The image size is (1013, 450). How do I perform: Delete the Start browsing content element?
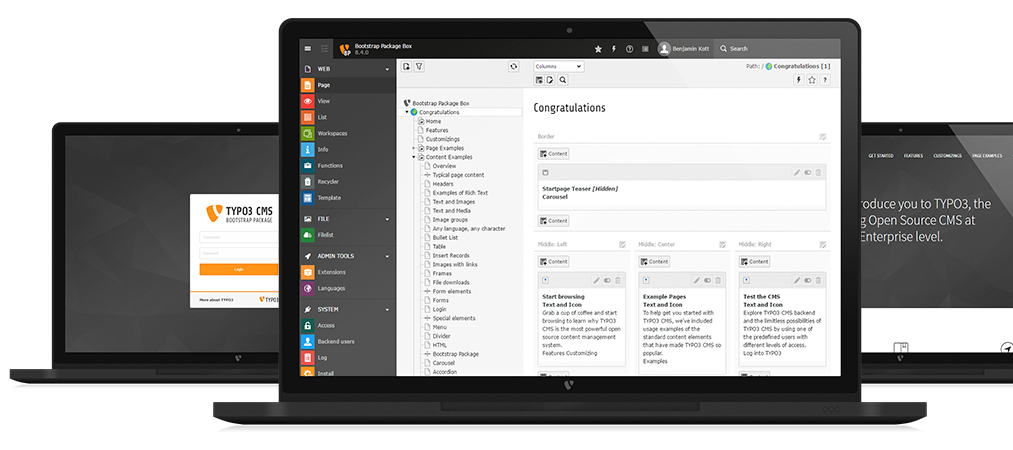618,280
